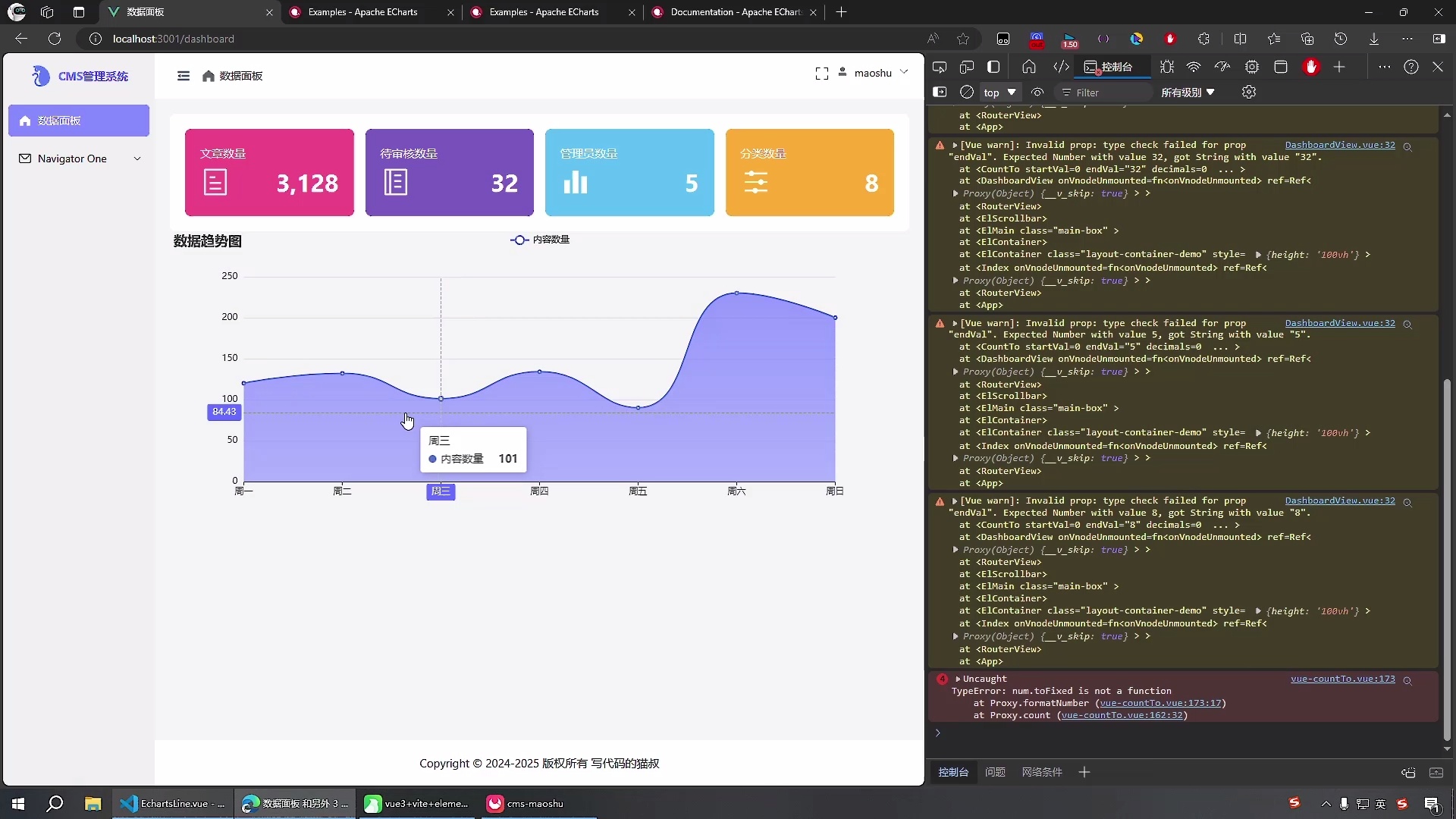Select 数据面板 in the sidebar

pos(79,121)
